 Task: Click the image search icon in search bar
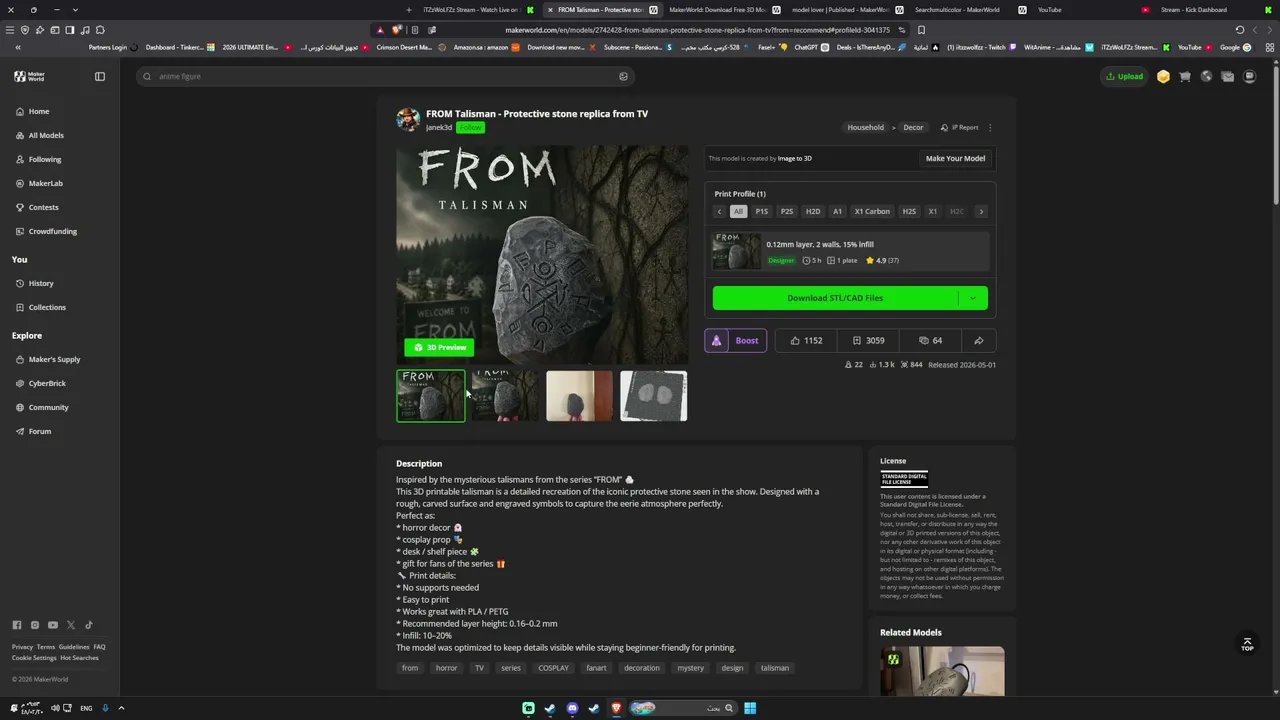click(x=623, y=76)
